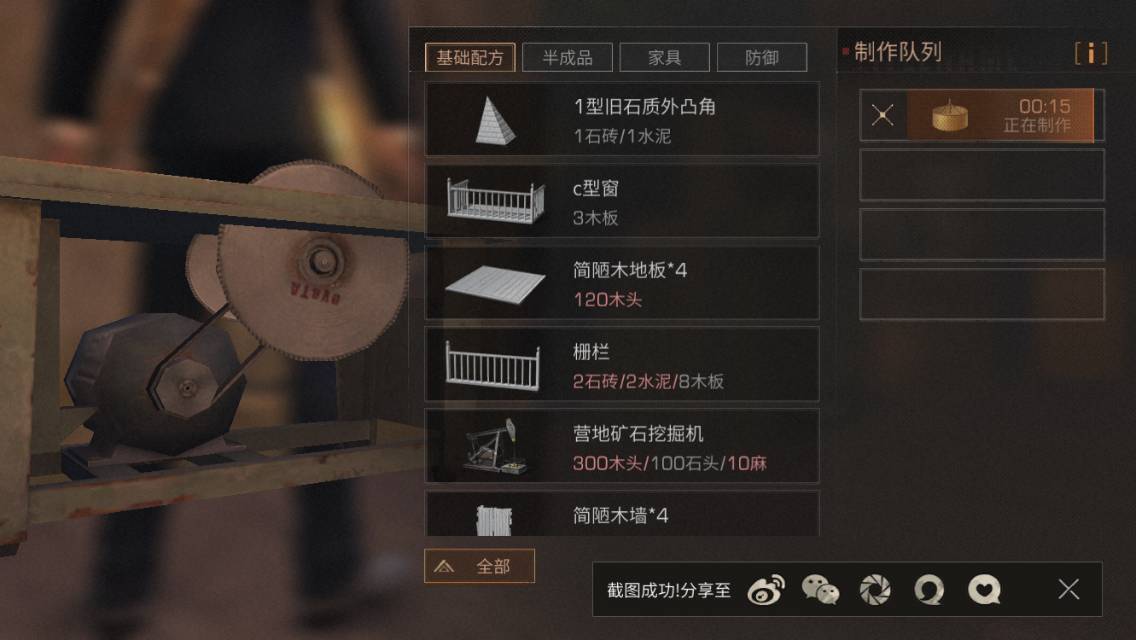
Task: Select the camp ore excavator icon
Action: click(x=496, y=446)
